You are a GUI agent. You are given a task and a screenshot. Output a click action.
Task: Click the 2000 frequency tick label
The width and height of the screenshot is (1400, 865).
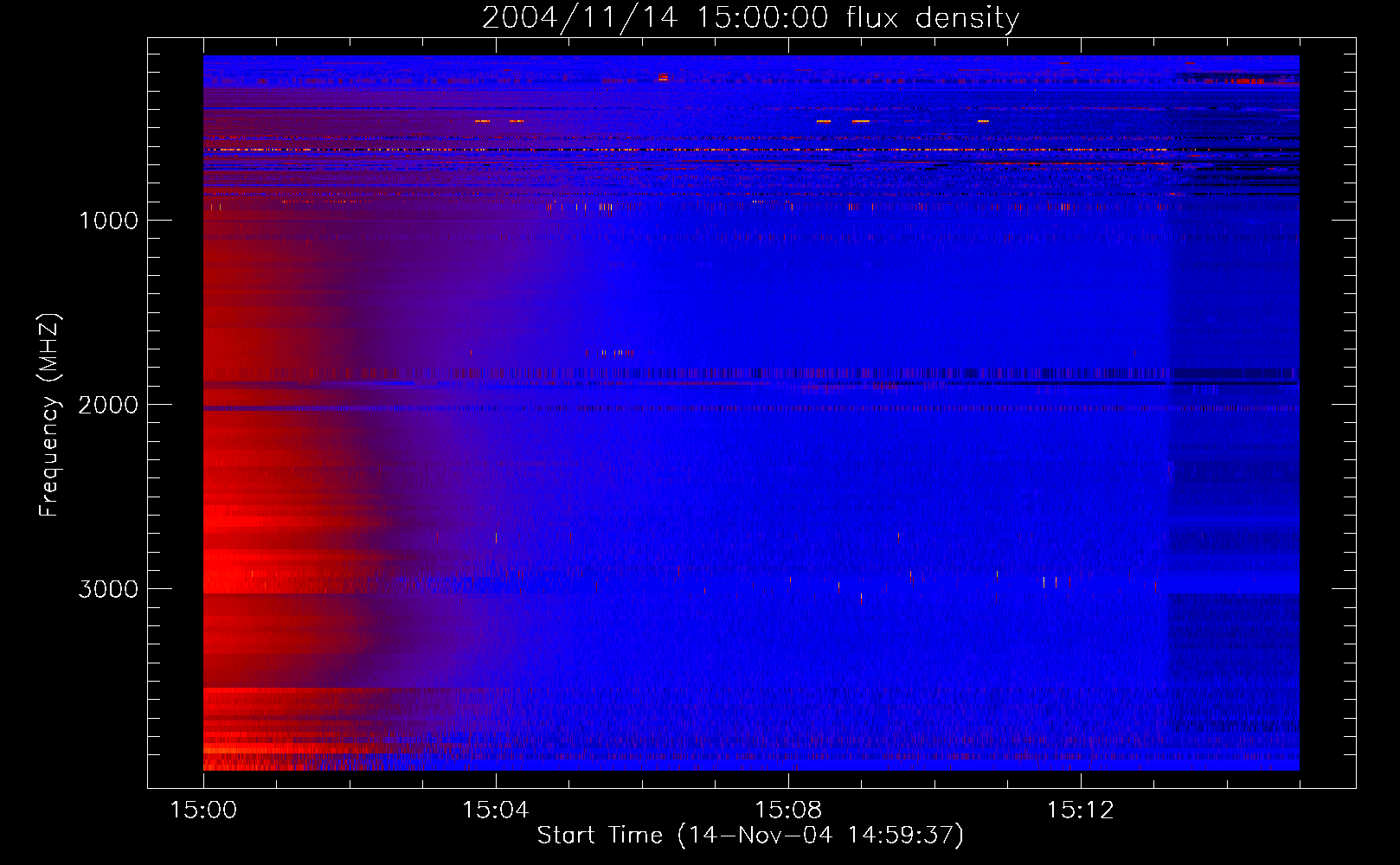pyautogui.click(x=108, y=405)
